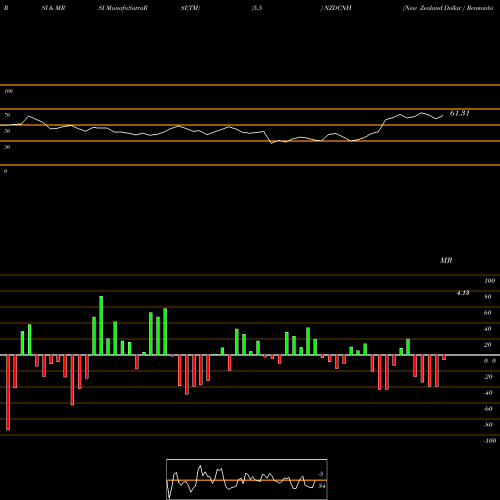Click the -60 label on MR axis

[x=488, y=409]
